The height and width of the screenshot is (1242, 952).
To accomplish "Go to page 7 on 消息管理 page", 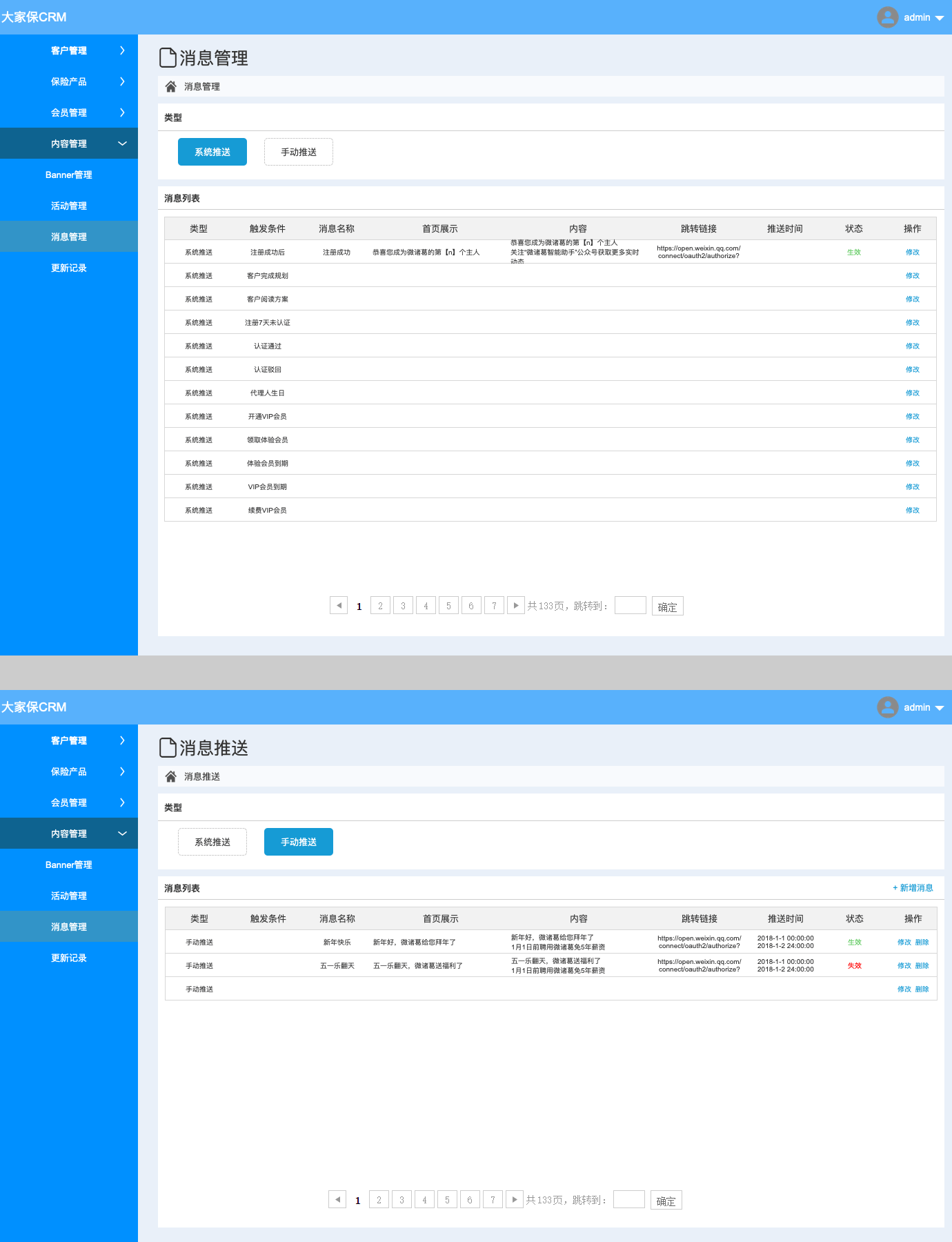I will 494,606.
